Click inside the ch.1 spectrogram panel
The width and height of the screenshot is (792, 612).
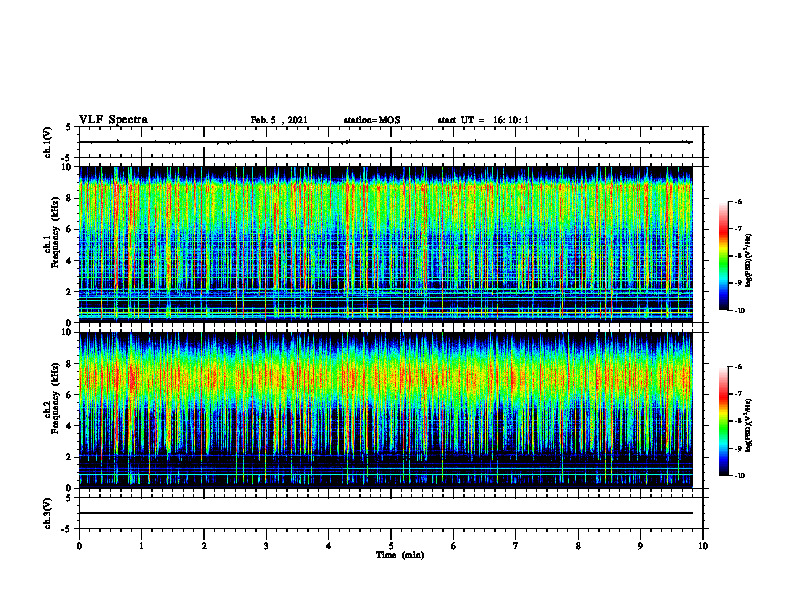[x=386, y=244]
